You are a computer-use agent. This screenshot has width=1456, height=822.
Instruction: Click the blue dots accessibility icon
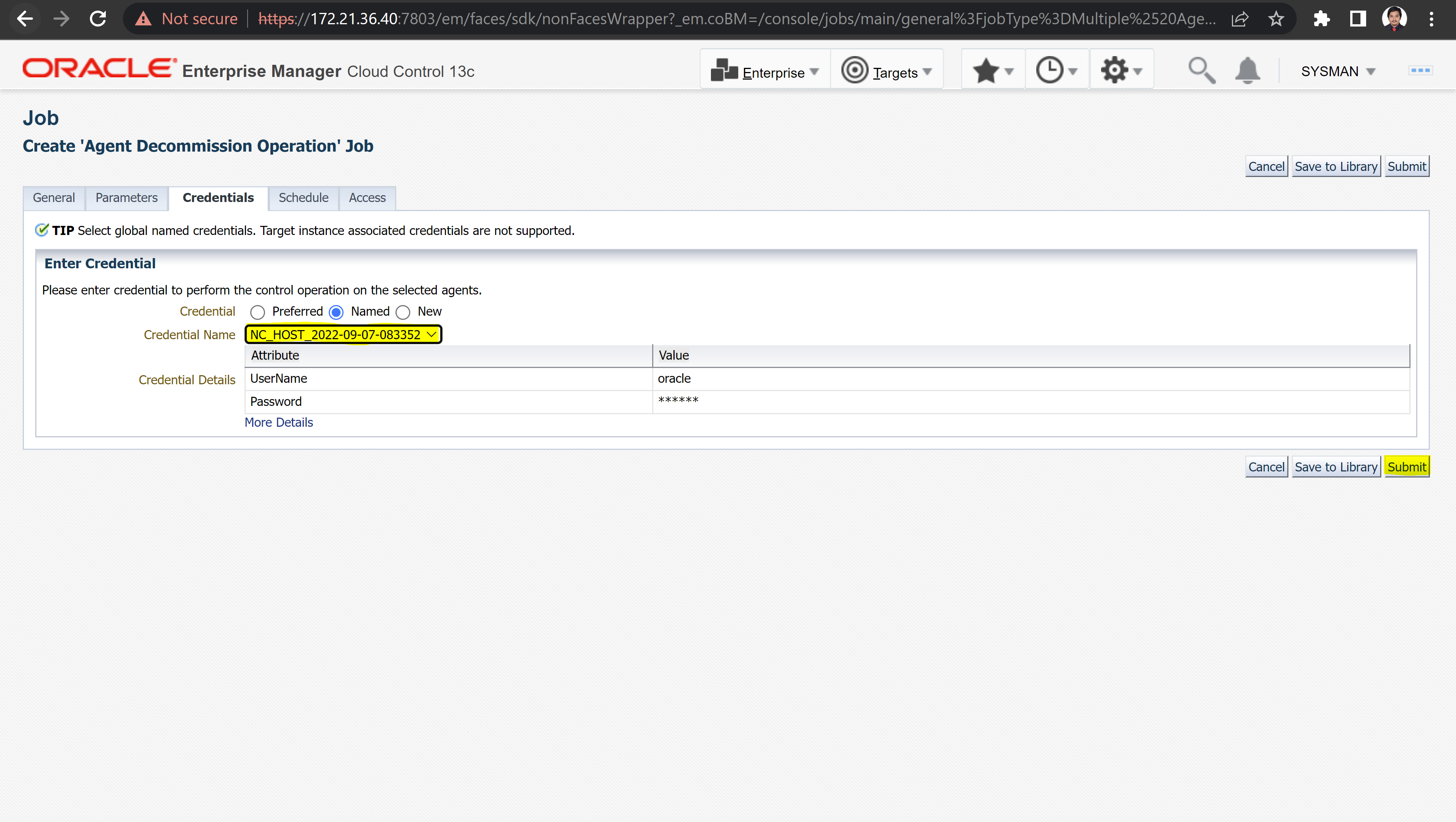[x=1420, y=70]
